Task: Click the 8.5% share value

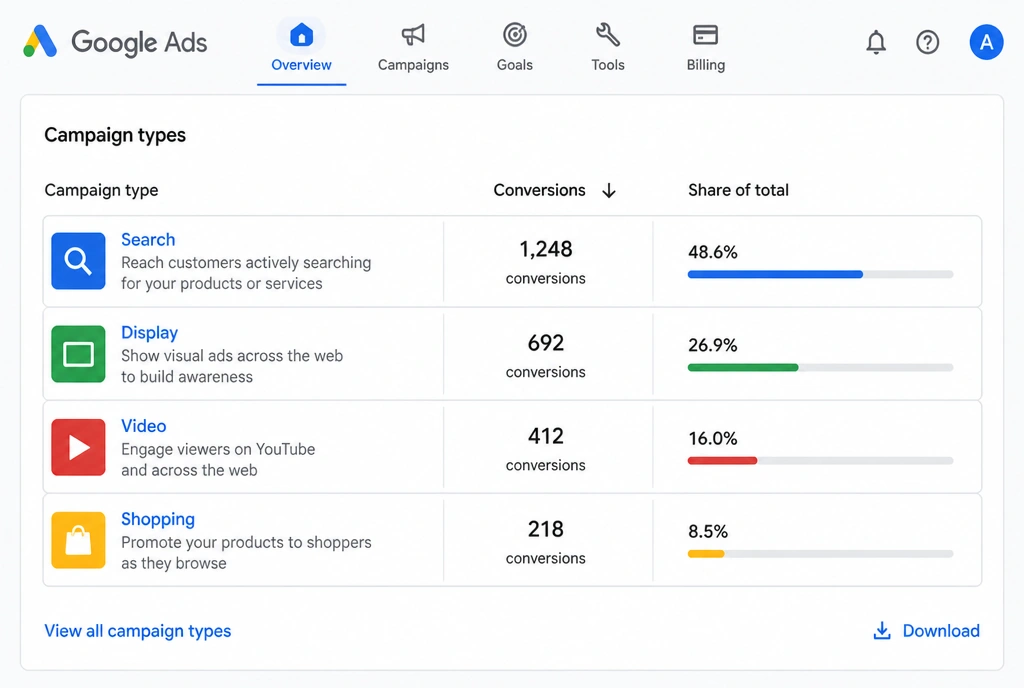Action: click(x=708, y=531)
